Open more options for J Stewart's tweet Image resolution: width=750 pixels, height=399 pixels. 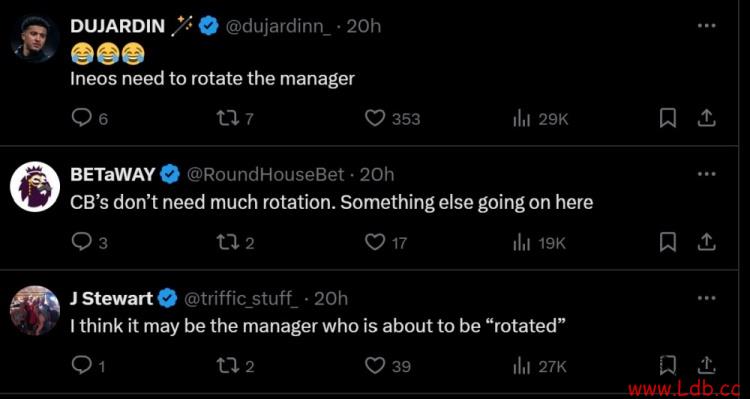[706, 298]
